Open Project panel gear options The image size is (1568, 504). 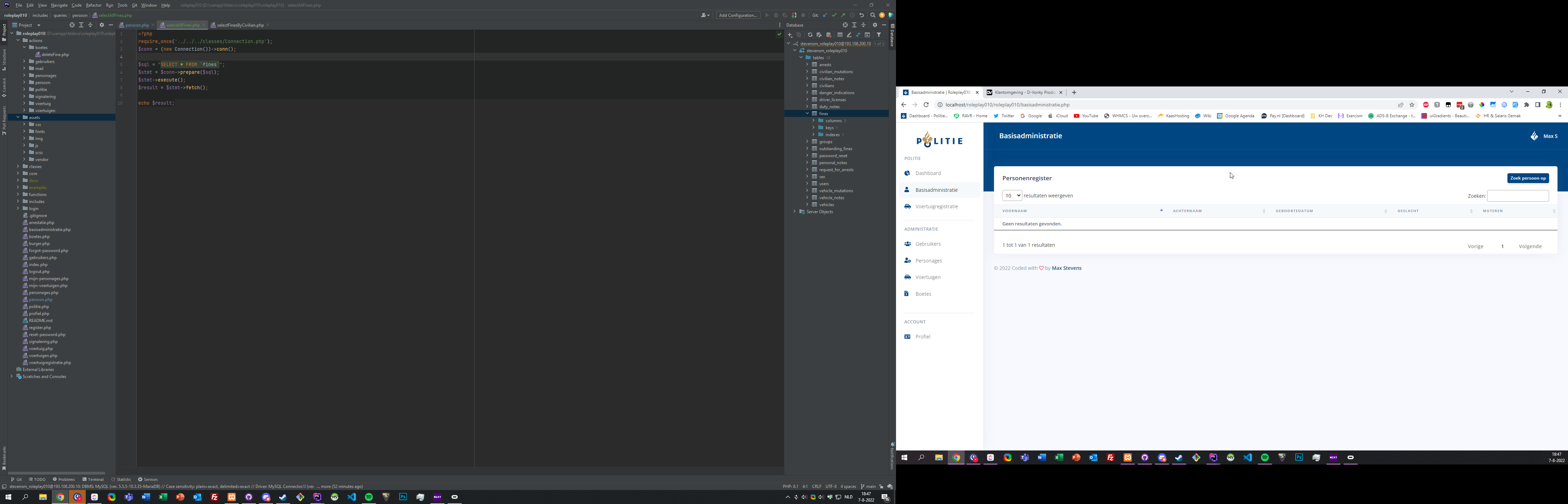101,25
